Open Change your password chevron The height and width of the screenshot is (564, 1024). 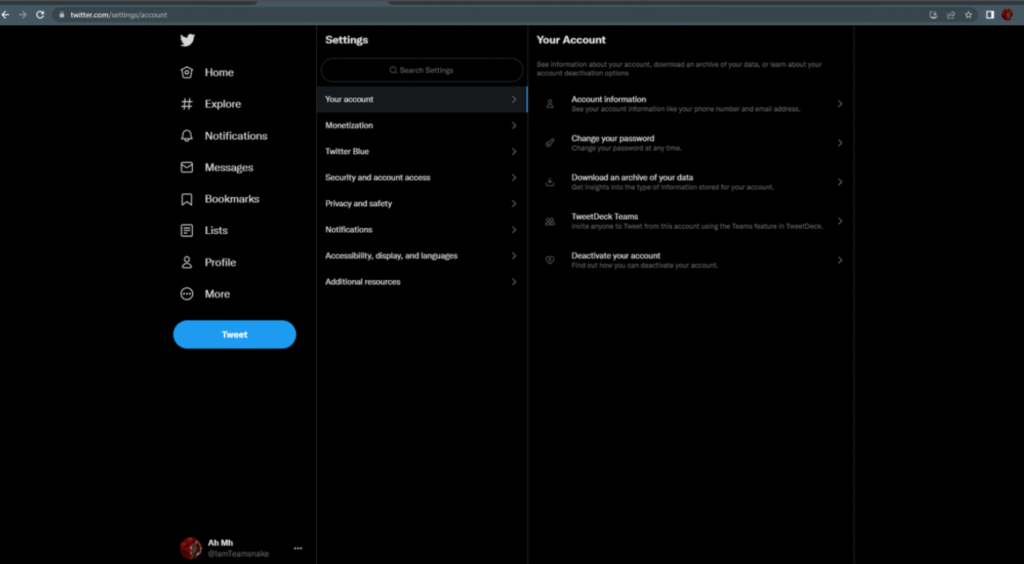(840, 143)
